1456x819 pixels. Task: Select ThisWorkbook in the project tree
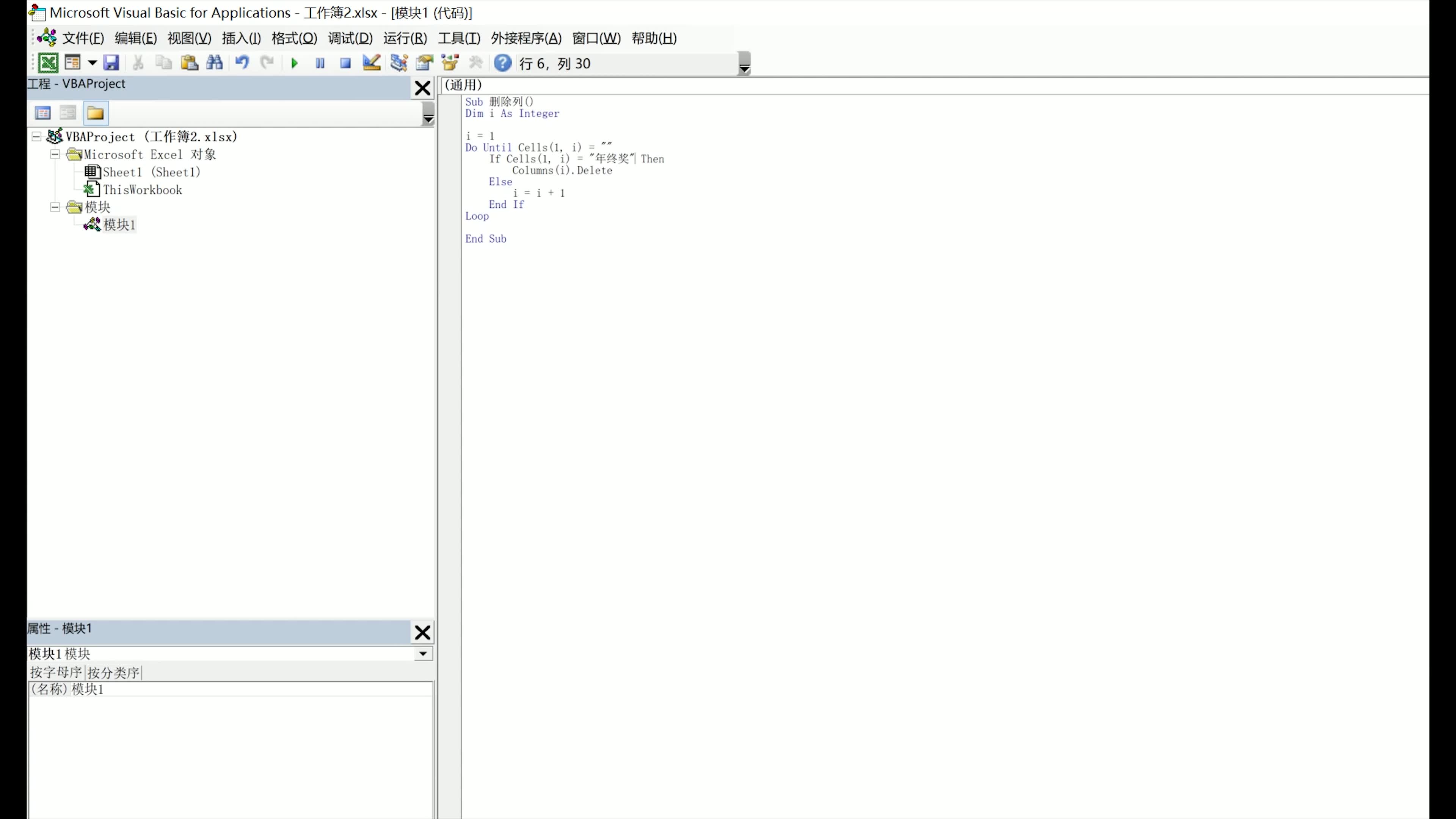142,190
